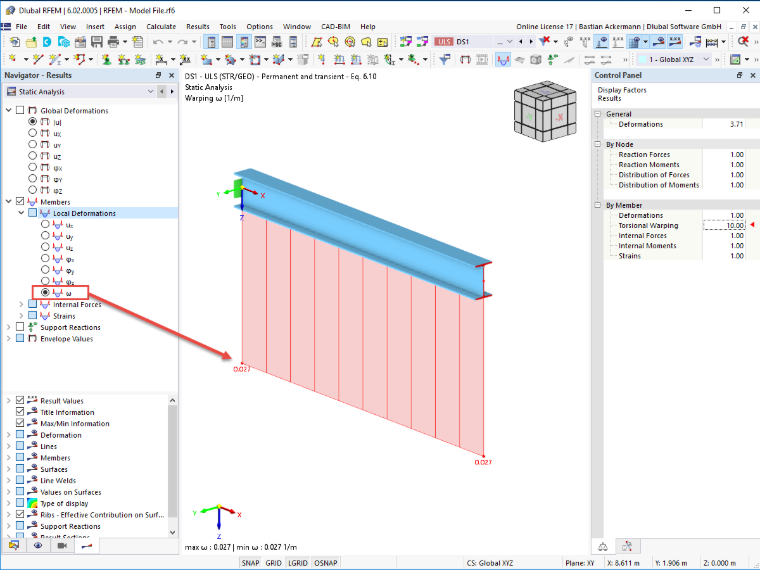Open the Calculate menu
The width and height of the screenshot is (760, 570).
click(161, 27)
